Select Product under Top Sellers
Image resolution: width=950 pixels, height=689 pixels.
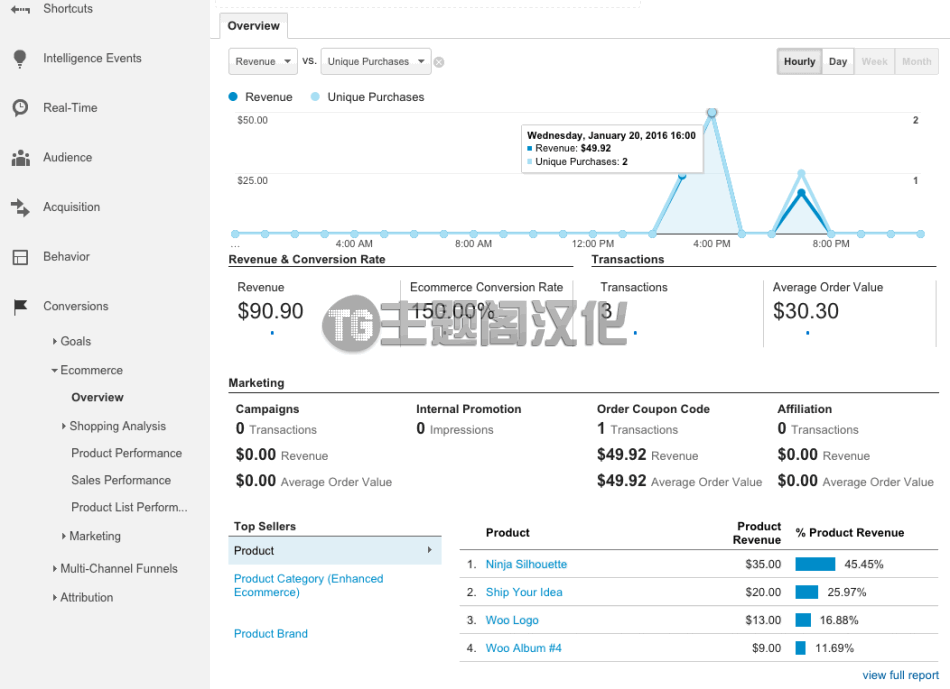coord(334,551)
